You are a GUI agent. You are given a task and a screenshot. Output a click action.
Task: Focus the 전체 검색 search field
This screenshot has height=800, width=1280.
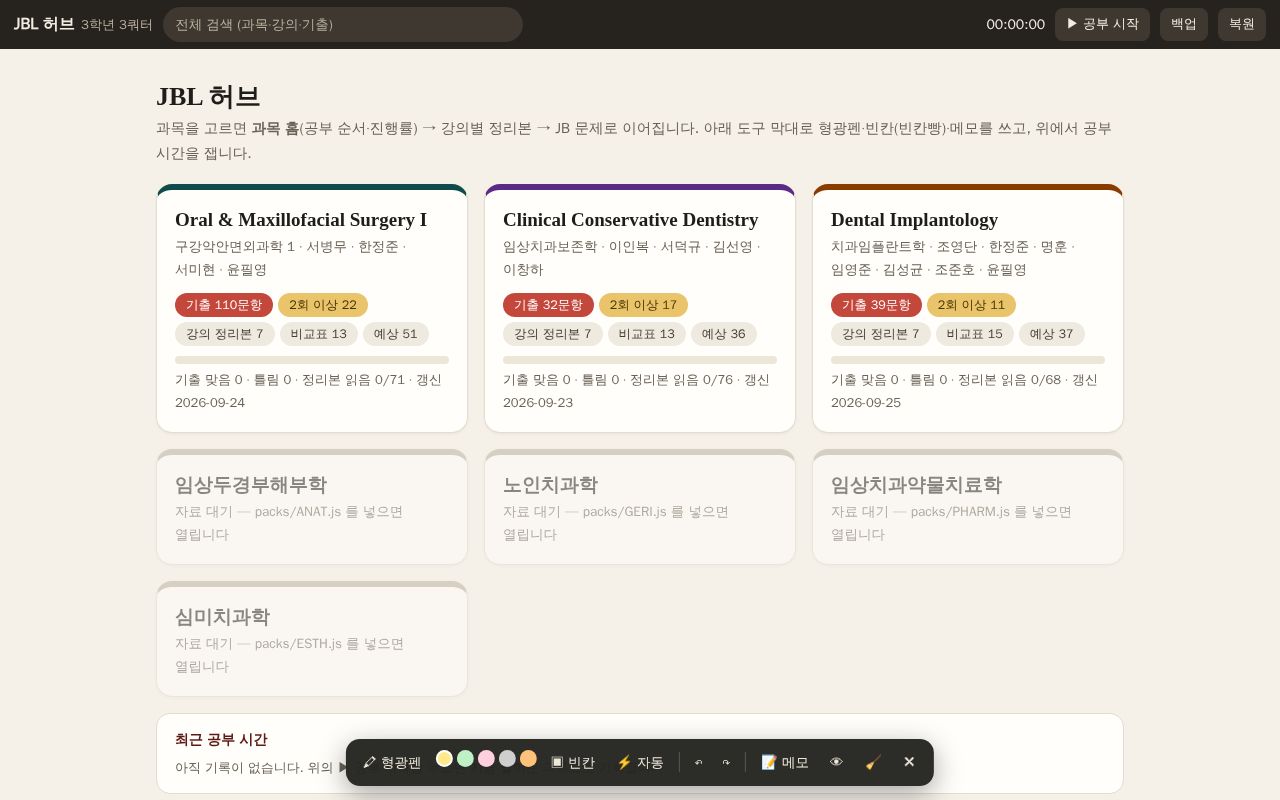pos(343,24)
